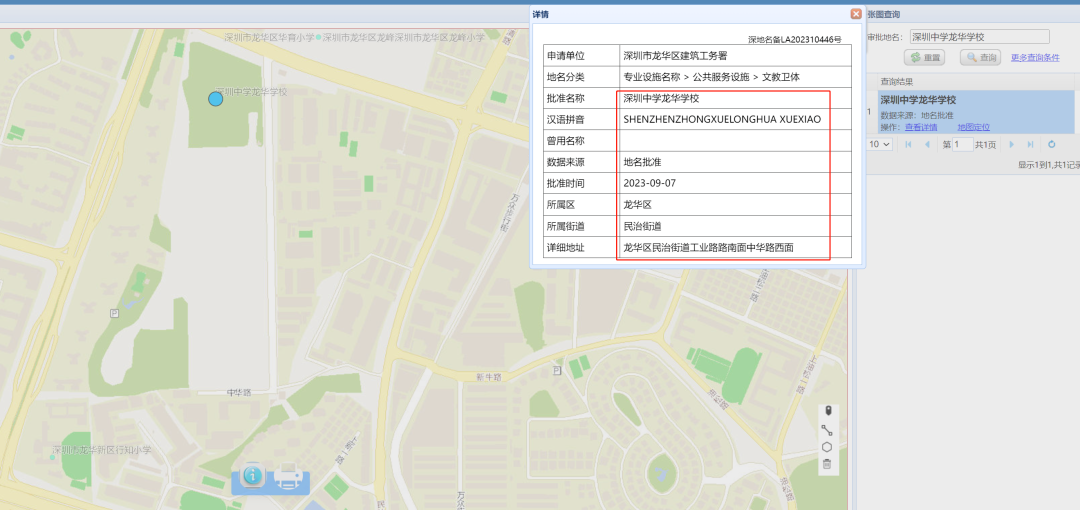Click the blue location marker on map
The height and width of the screenshot is (510, 1080).
coord(215,99)
